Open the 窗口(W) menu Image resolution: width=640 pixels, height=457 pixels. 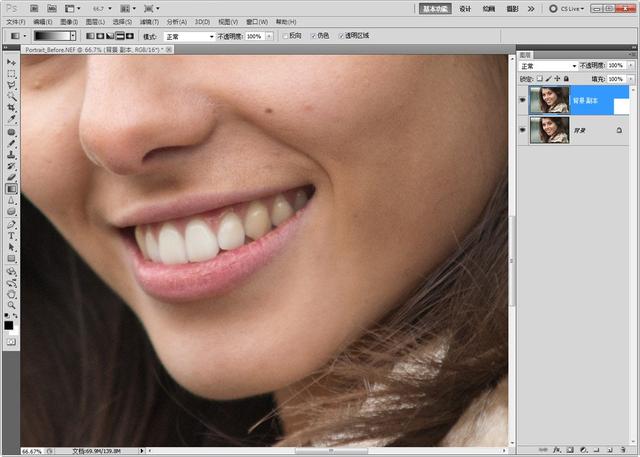click(x=257, y=22)
